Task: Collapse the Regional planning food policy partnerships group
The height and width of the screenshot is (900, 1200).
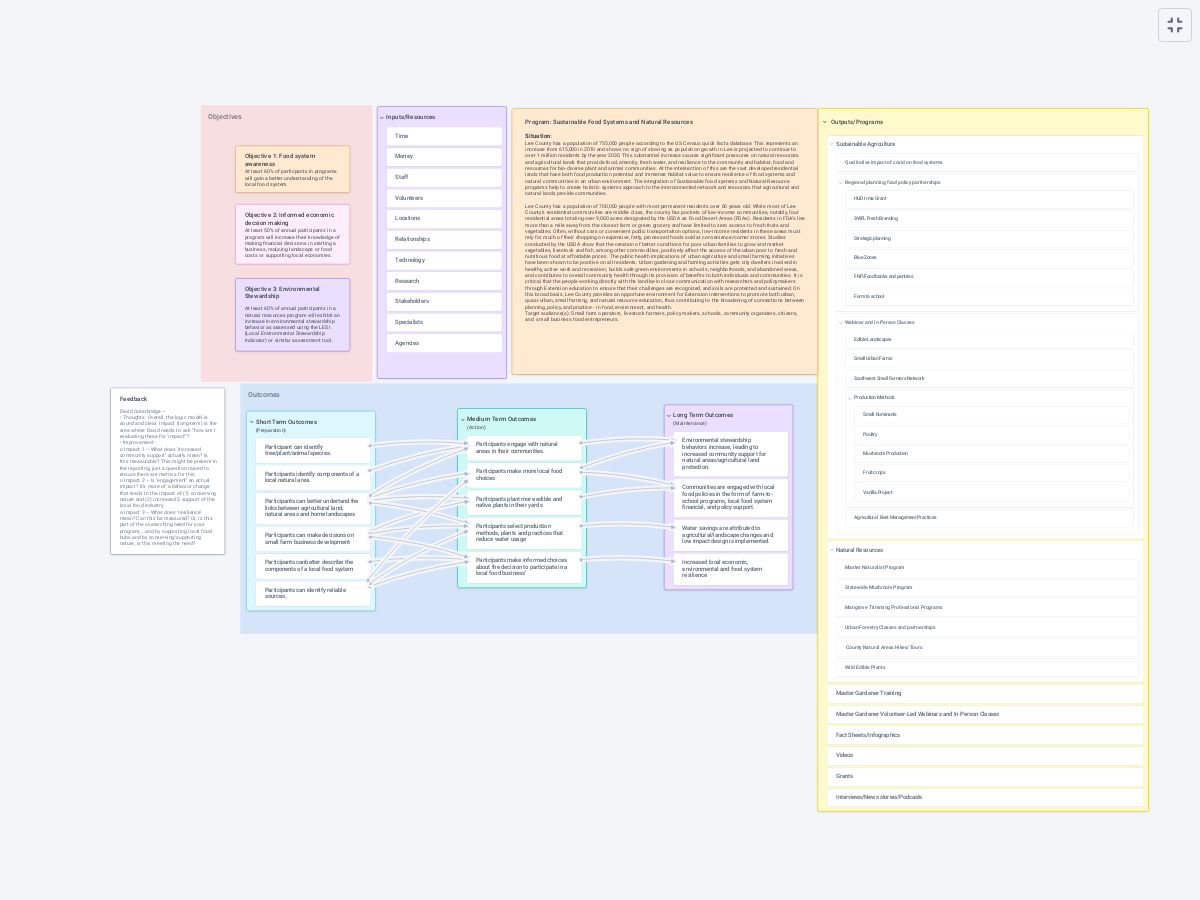Action: tap(840, 182)
